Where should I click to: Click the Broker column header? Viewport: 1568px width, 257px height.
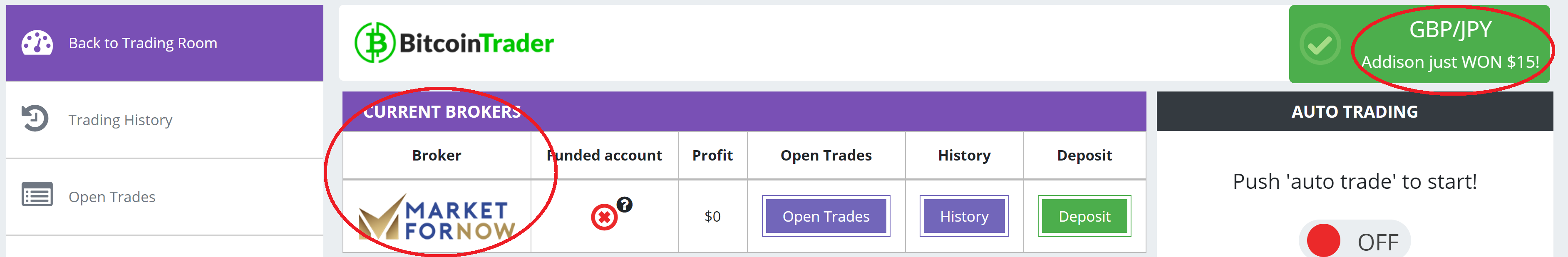(437, 155)
